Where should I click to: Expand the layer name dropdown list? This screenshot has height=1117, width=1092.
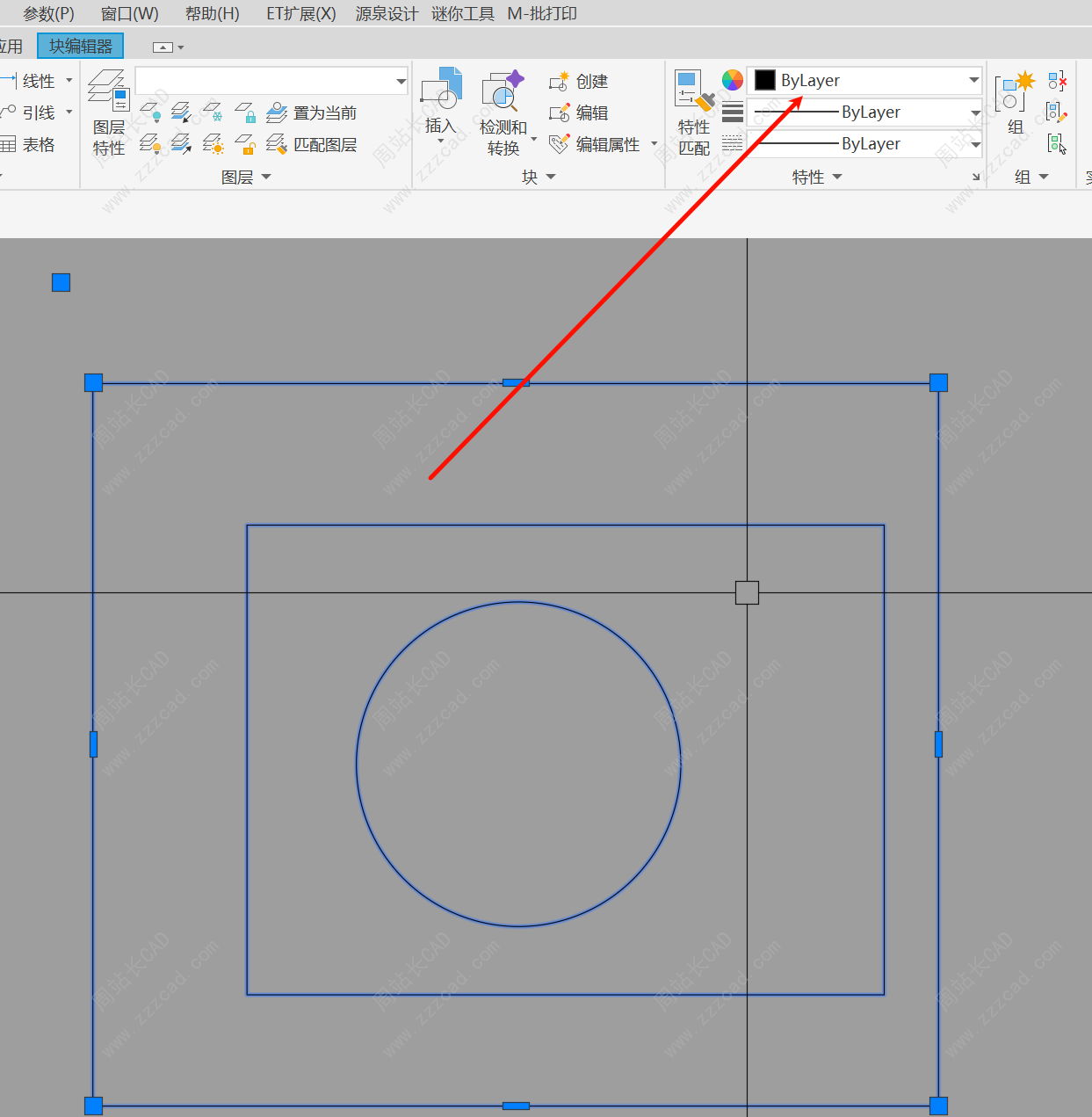tap(401, 81)
